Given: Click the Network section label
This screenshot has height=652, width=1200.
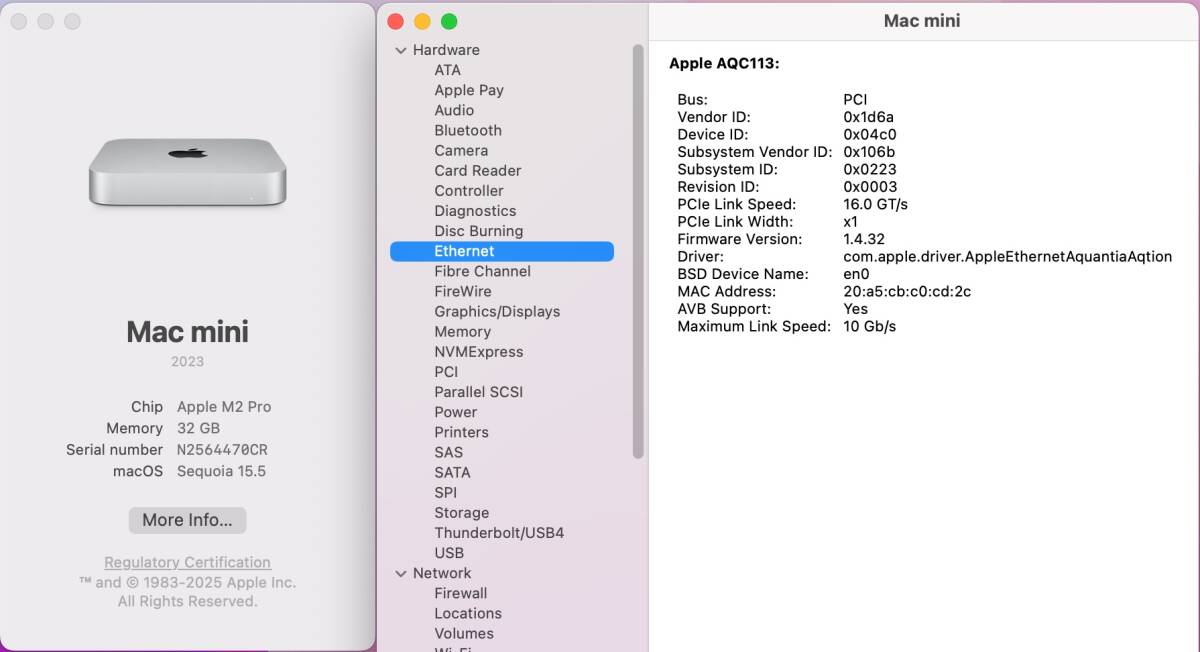Looking at the screenshot, I should pos(442,573).
